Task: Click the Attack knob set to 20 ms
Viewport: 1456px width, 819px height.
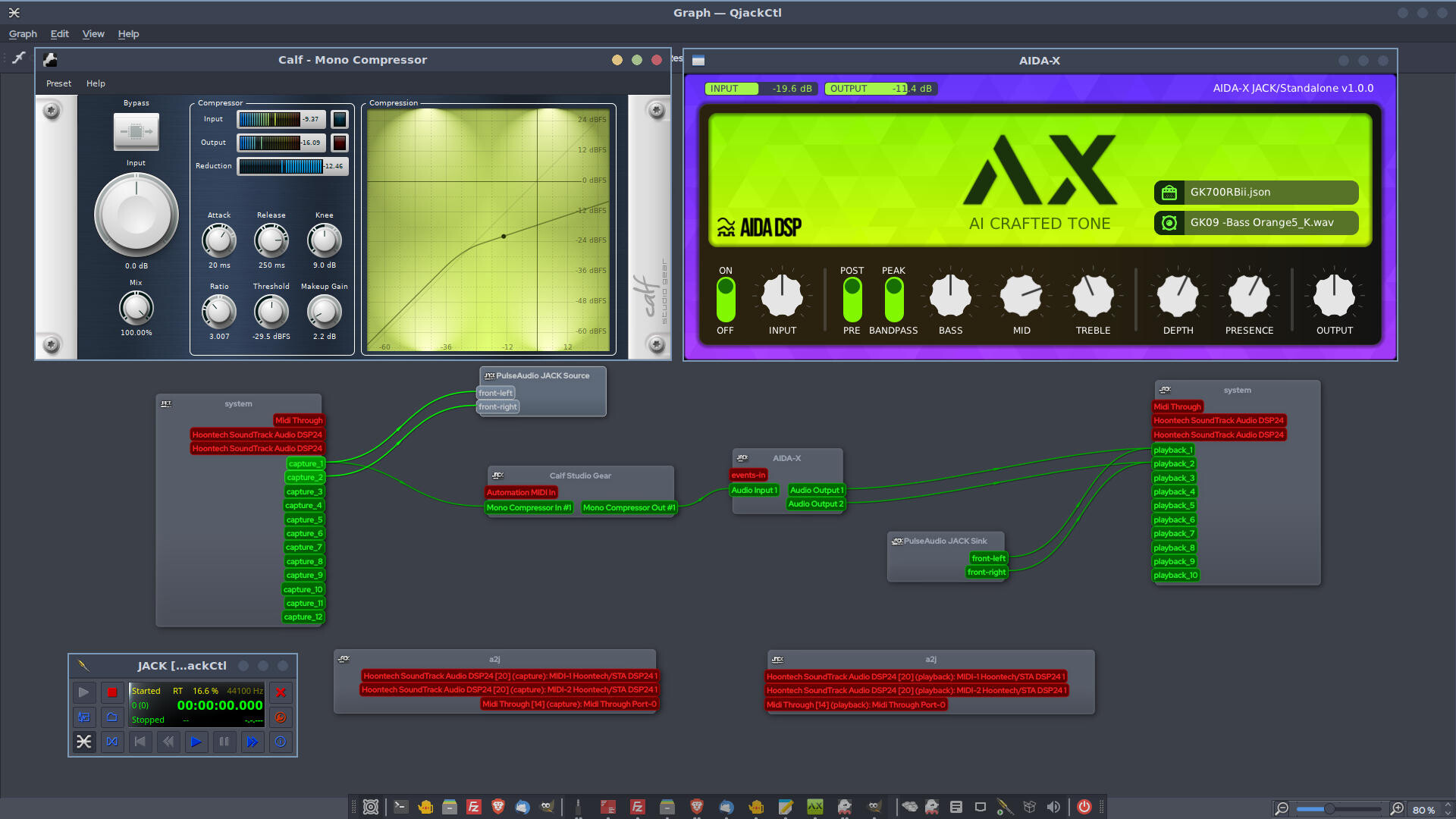Action: [x=219, y=241]
